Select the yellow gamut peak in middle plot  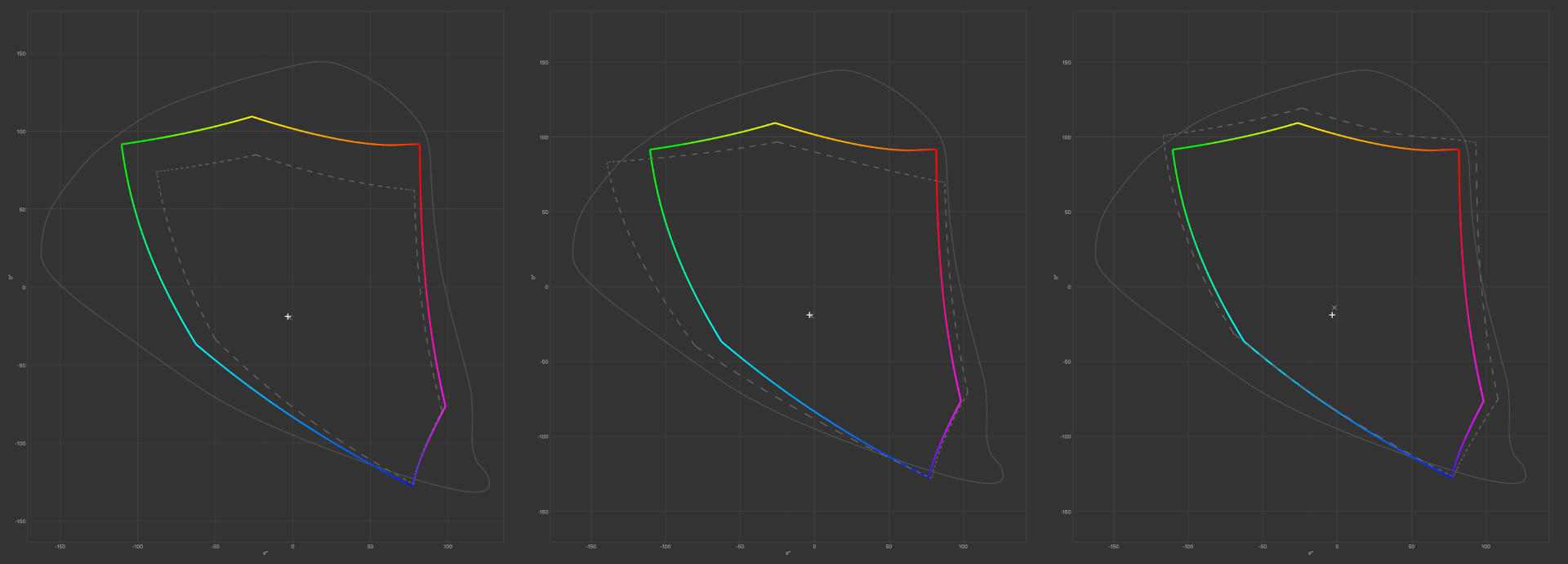click(x=774, y=123)
